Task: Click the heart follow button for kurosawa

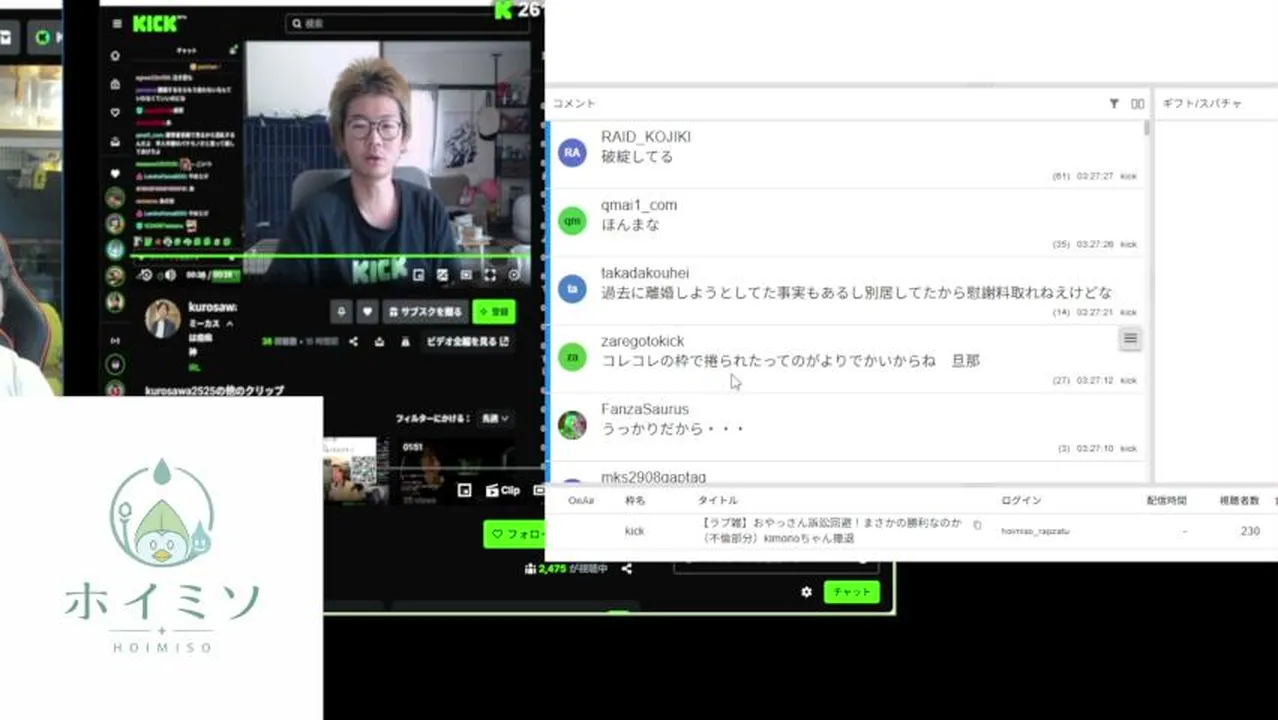Action: pos(367,312)
